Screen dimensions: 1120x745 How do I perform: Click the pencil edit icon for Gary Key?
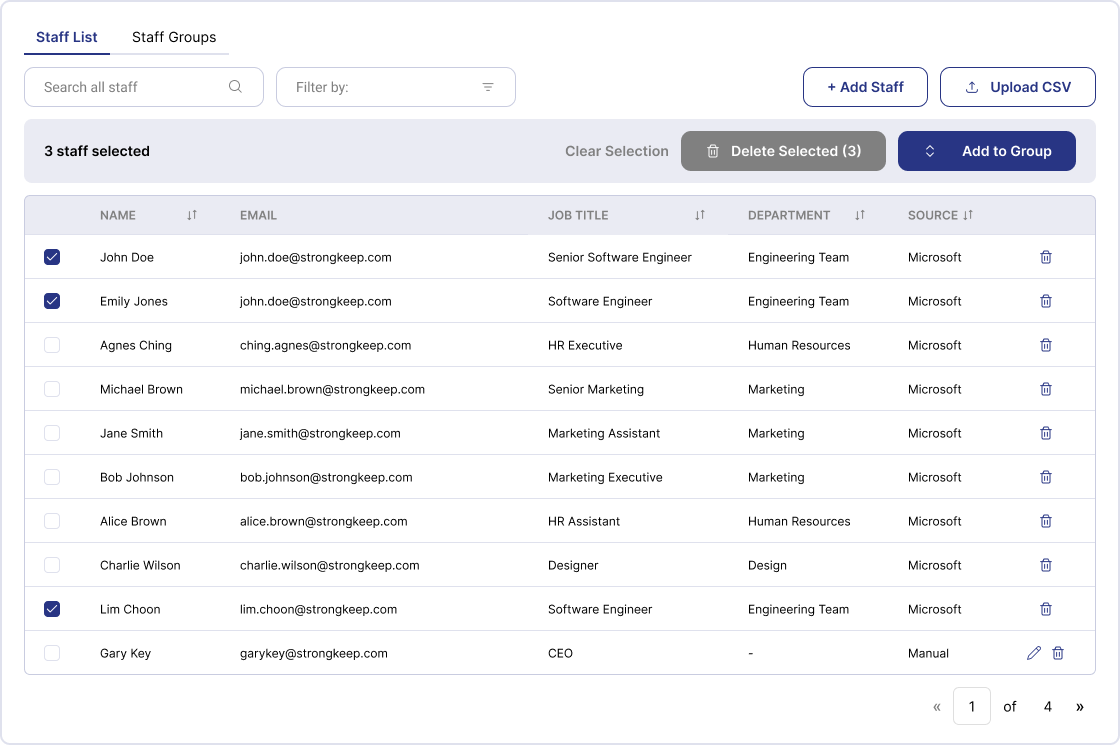[1034, 653]
